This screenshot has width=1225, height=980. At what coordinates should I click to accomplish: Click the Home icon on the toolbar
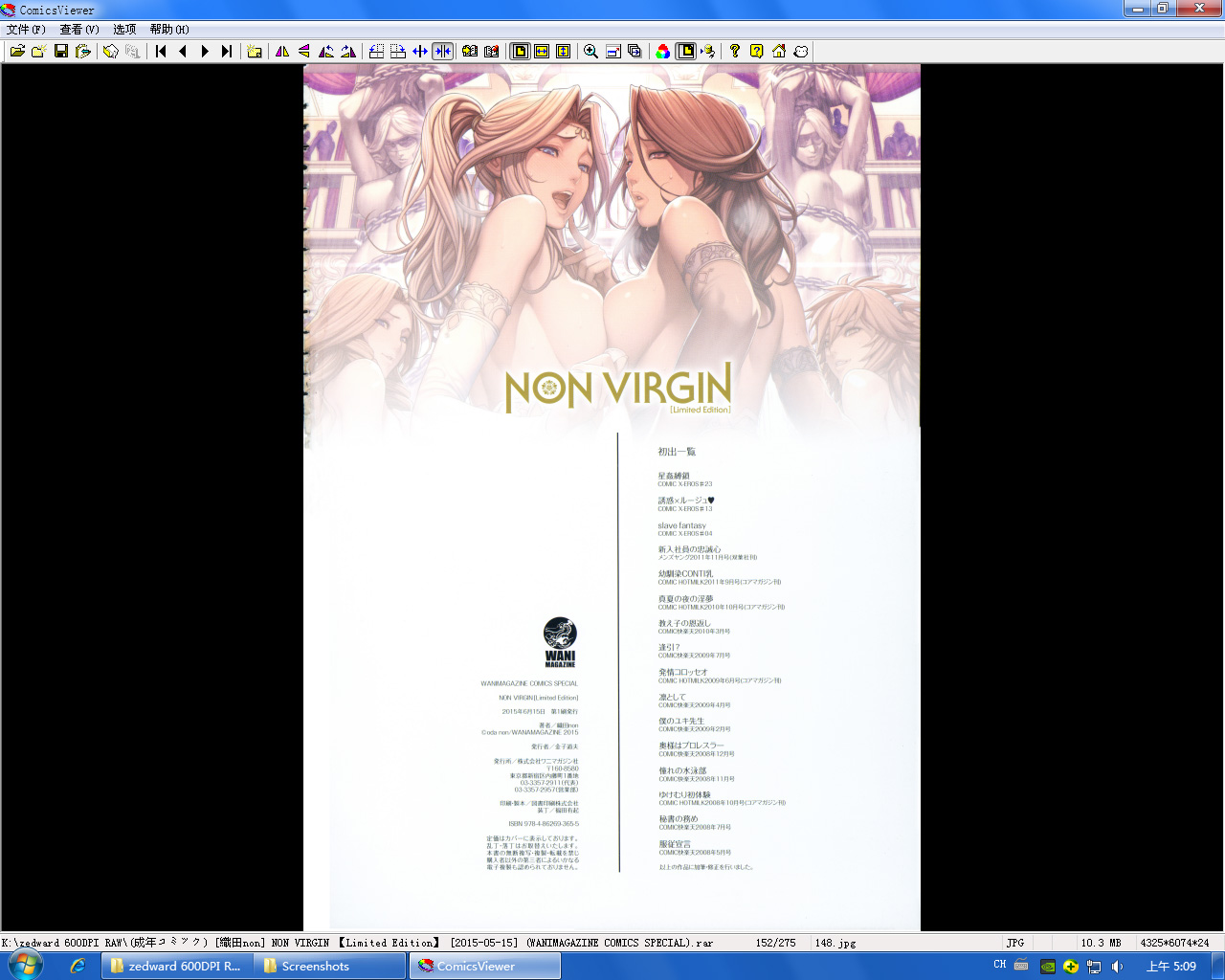pyautogui.click(x=778, y=51)
